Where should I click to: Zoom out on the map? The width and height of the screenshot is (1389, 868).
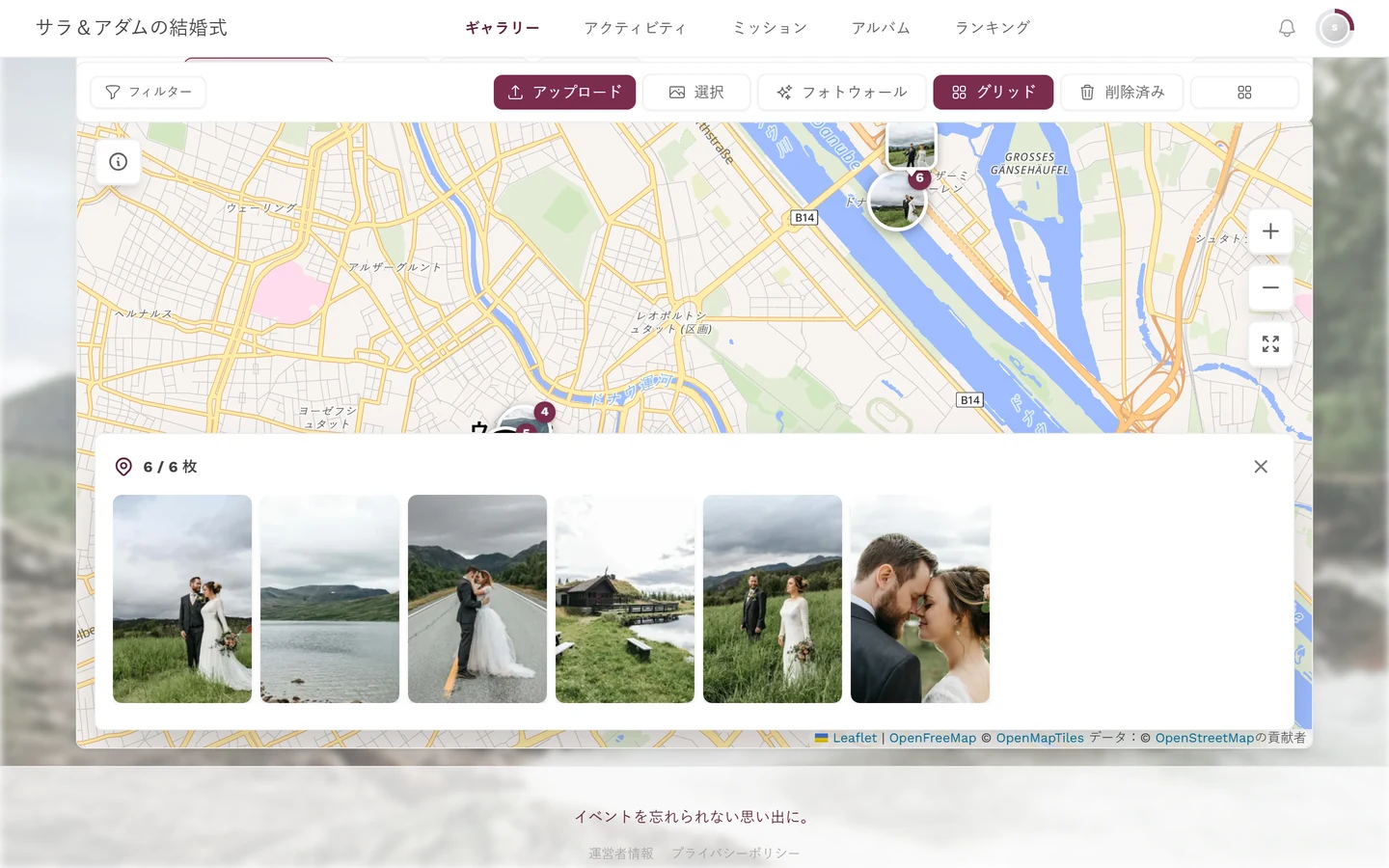tap(1270, 287)
